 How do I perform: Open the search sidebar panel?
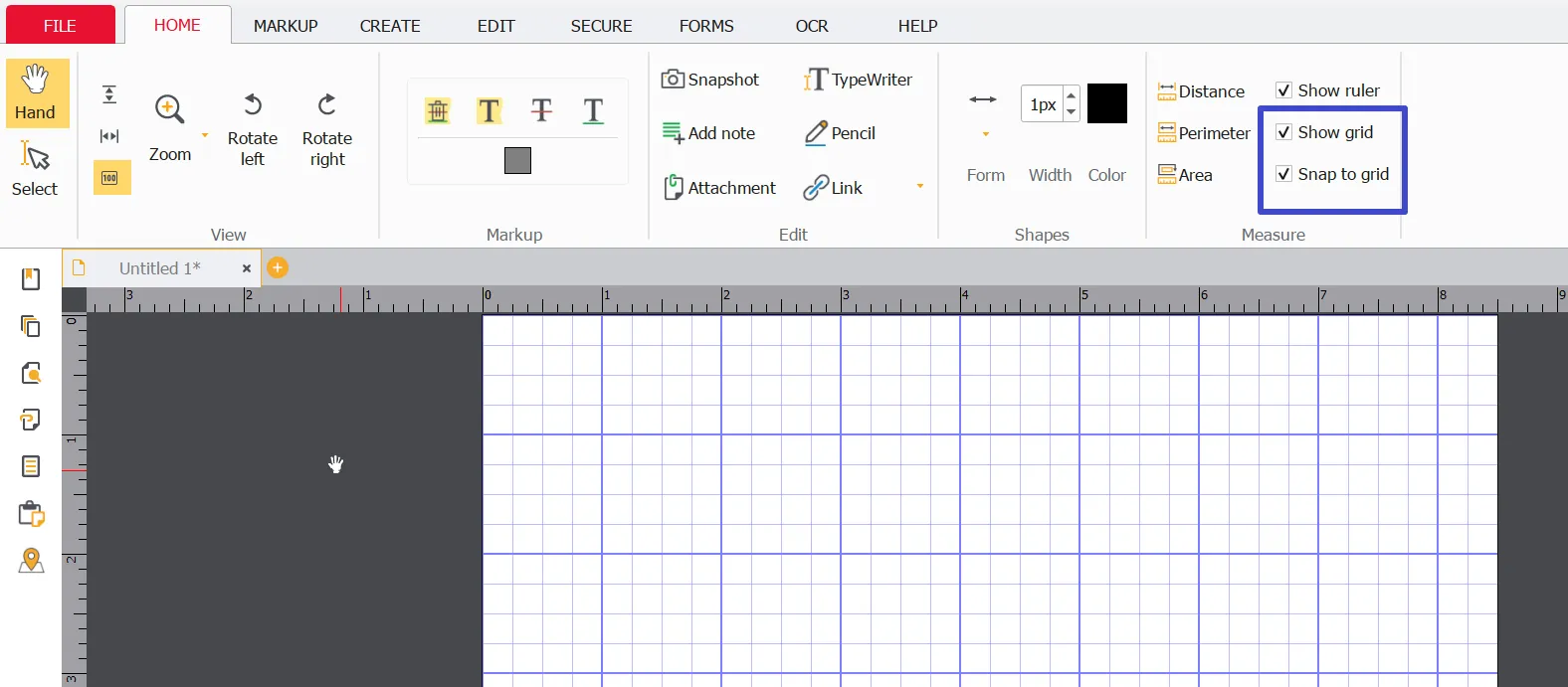coord(31,373)
